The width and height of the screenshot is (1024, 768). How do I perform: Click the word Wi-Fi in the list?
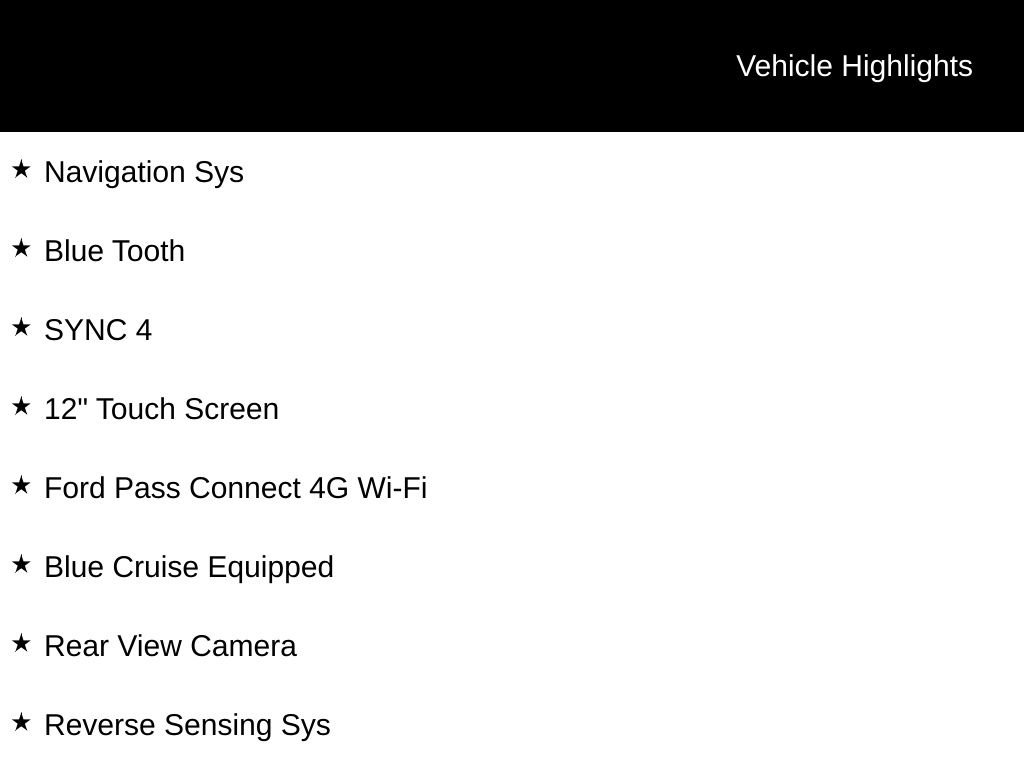click(x=392, y=488)
